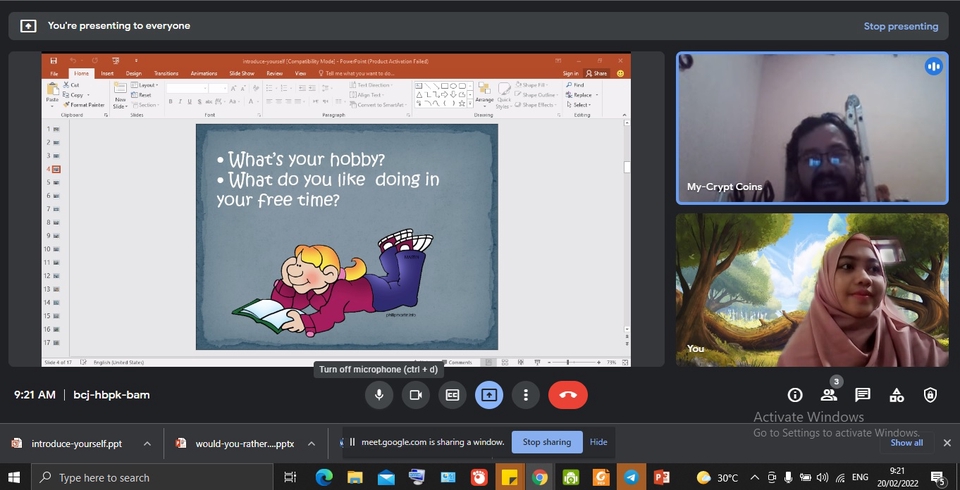Open File Explorer from taskbar

point(354,477)
